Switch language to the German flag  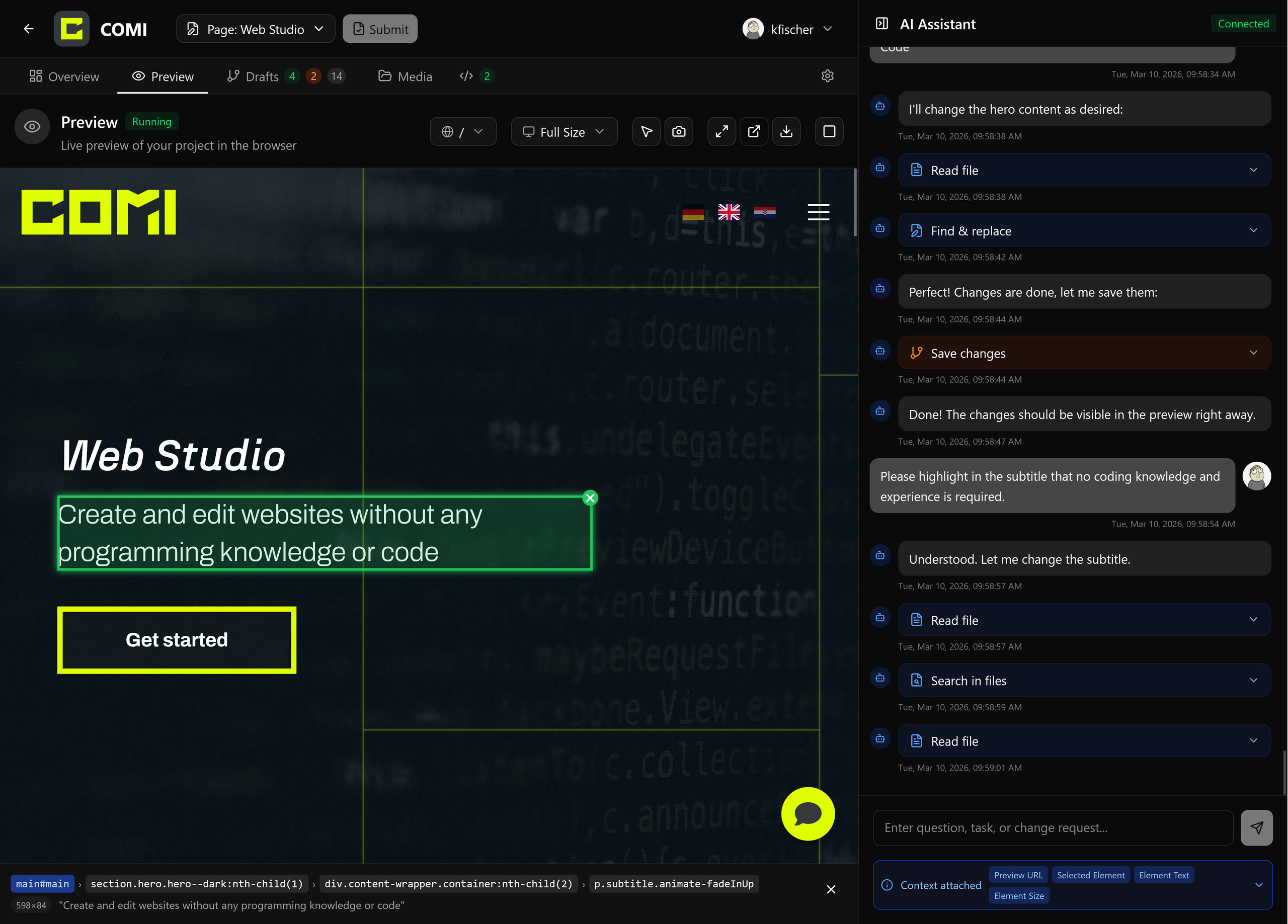(693, 212)
